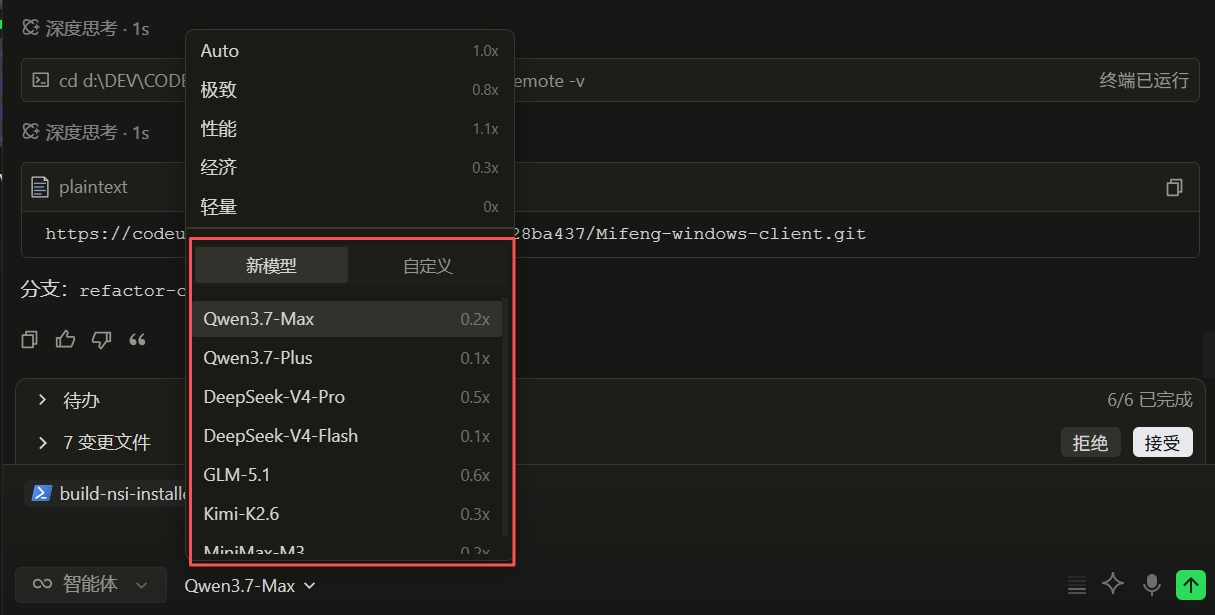Click the PowerShell icon on file chip

tap(42, 493)
